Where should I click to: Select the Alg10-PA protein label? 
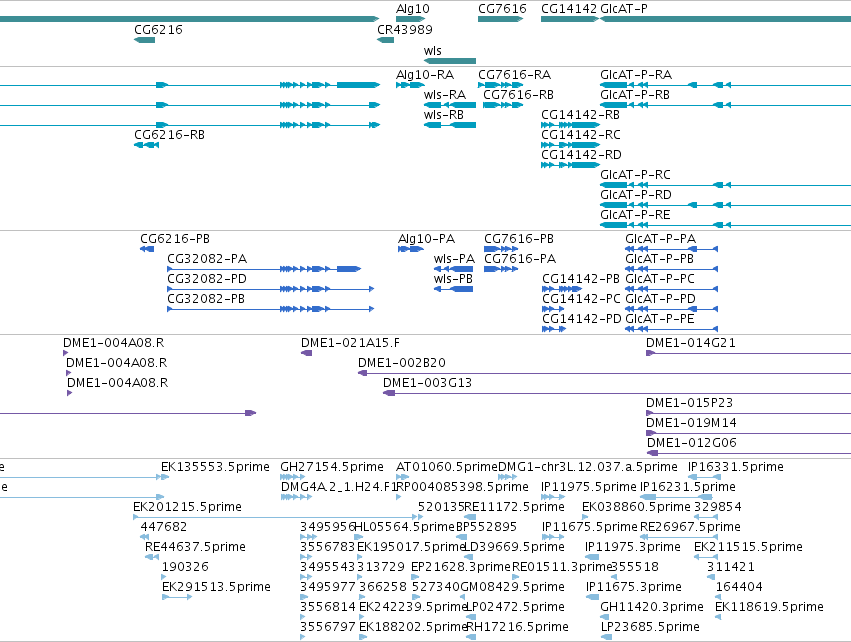[x=427, y=239]
